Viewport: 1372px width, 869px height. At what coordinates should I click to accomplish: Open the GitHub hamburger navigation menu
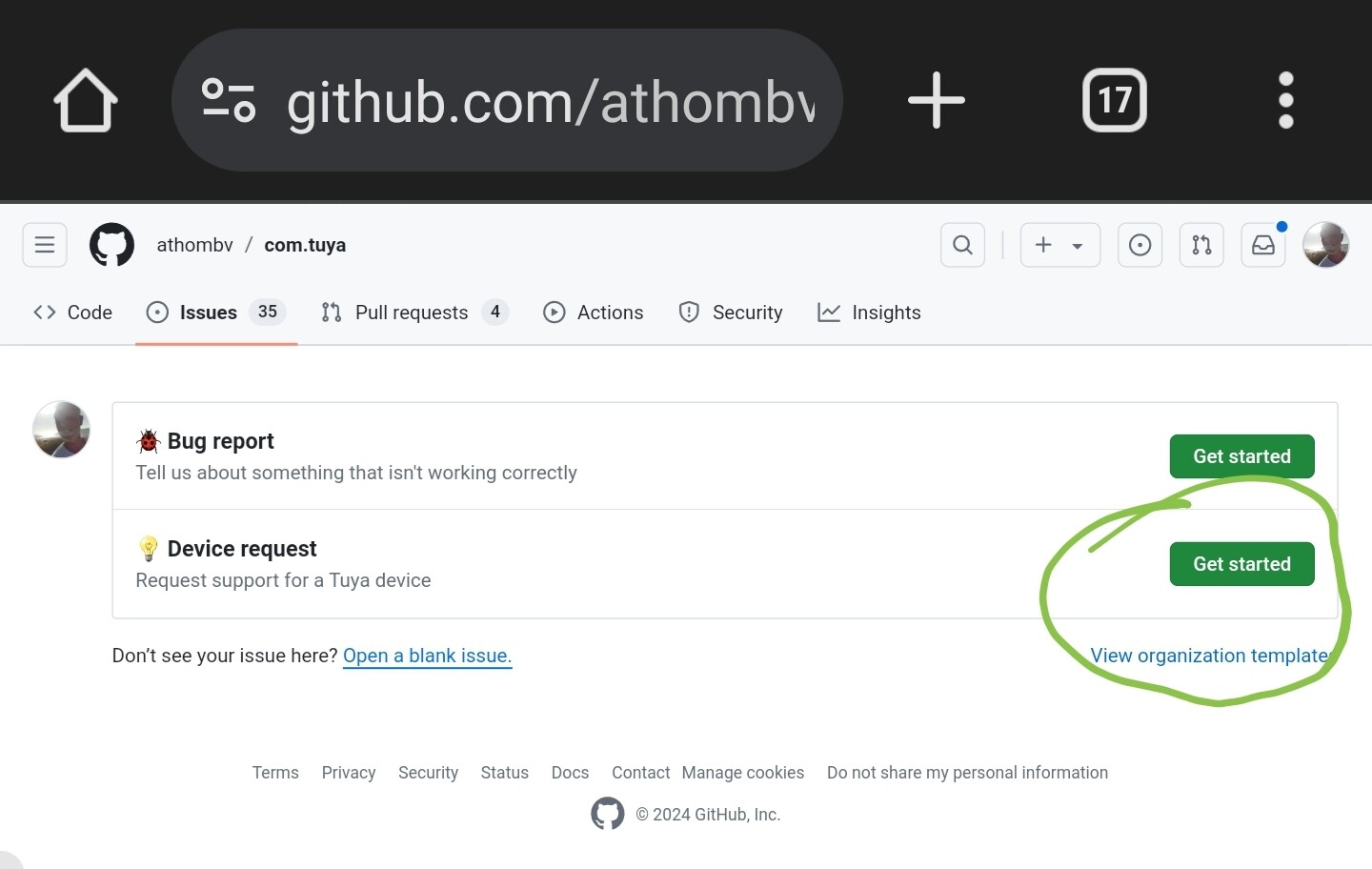45,245
